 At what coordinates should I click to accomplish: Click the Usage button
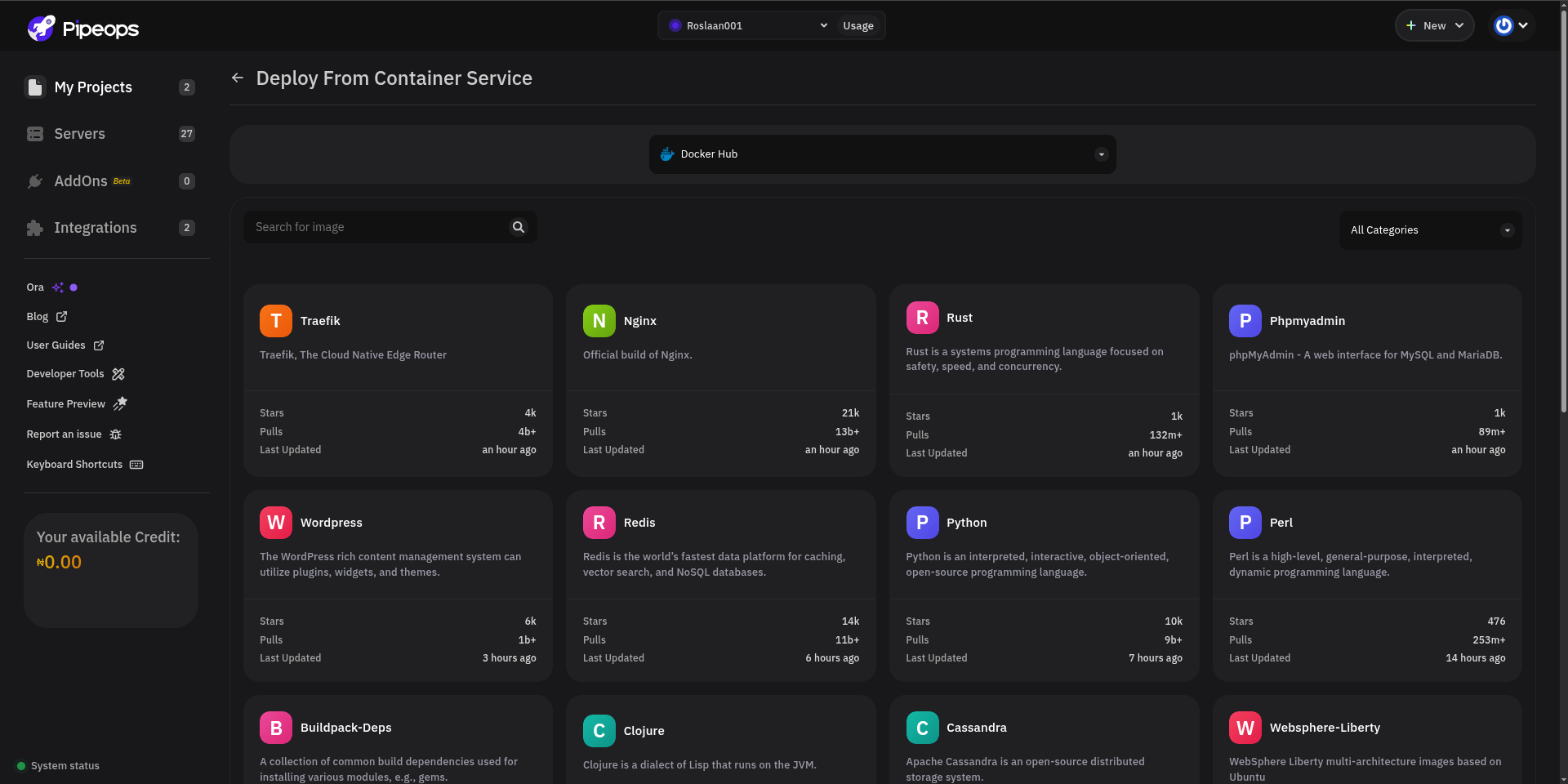coord(858,26)
